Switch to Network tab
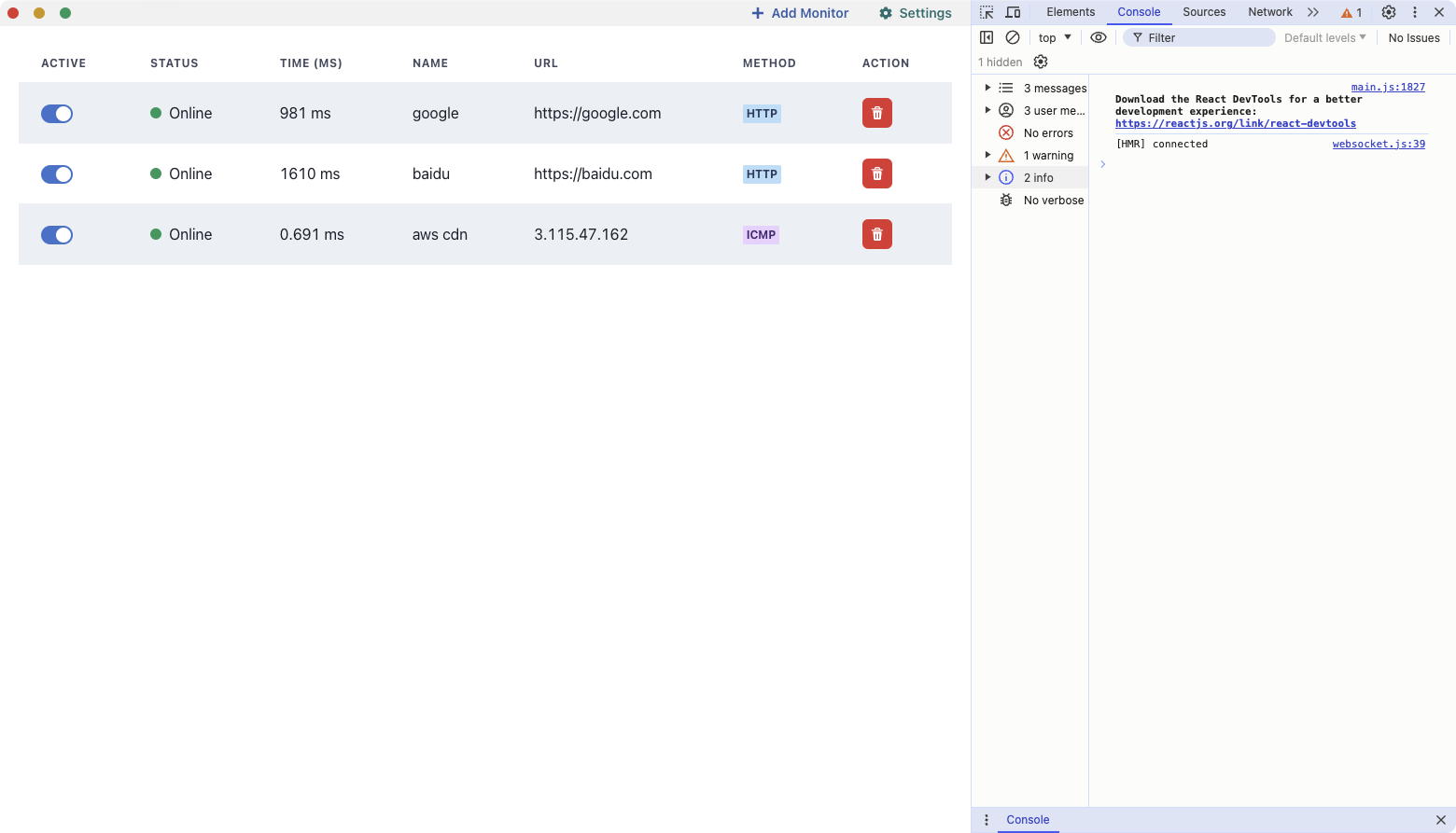 [1270, 12]
